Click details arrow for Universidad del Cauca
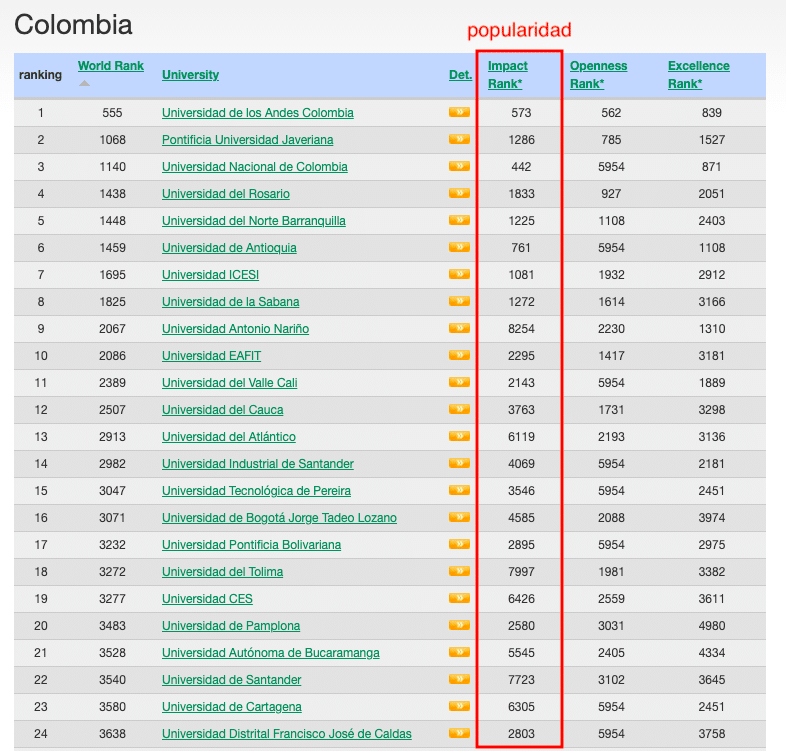This screenshot has height=751, width=786. point(459,409)
